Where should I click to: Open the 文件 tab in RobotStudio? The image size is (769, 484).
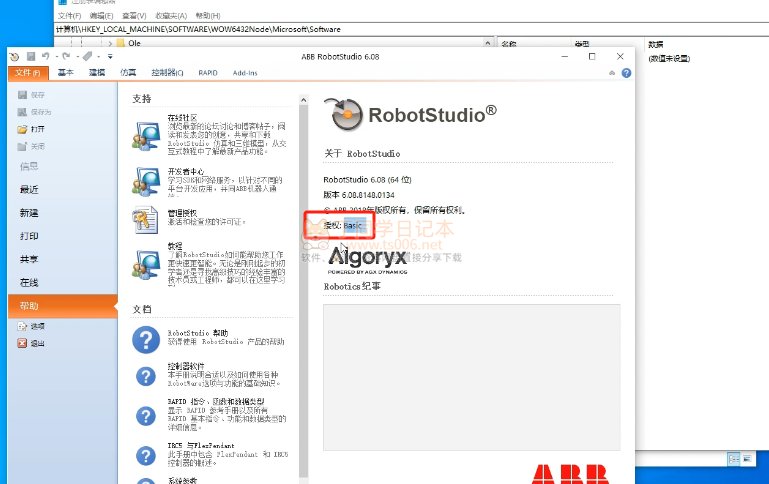tap(27, 73)
